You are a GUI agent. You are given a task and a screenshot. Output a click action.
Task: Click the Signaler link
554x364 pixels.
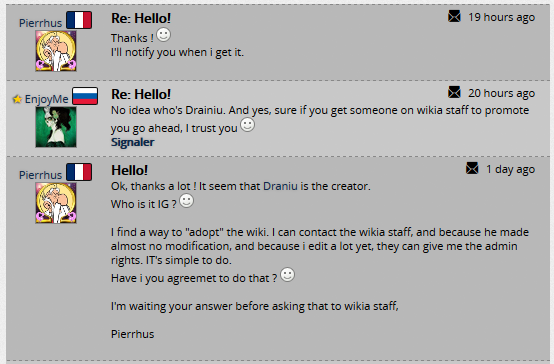click(x=132, y=142)
